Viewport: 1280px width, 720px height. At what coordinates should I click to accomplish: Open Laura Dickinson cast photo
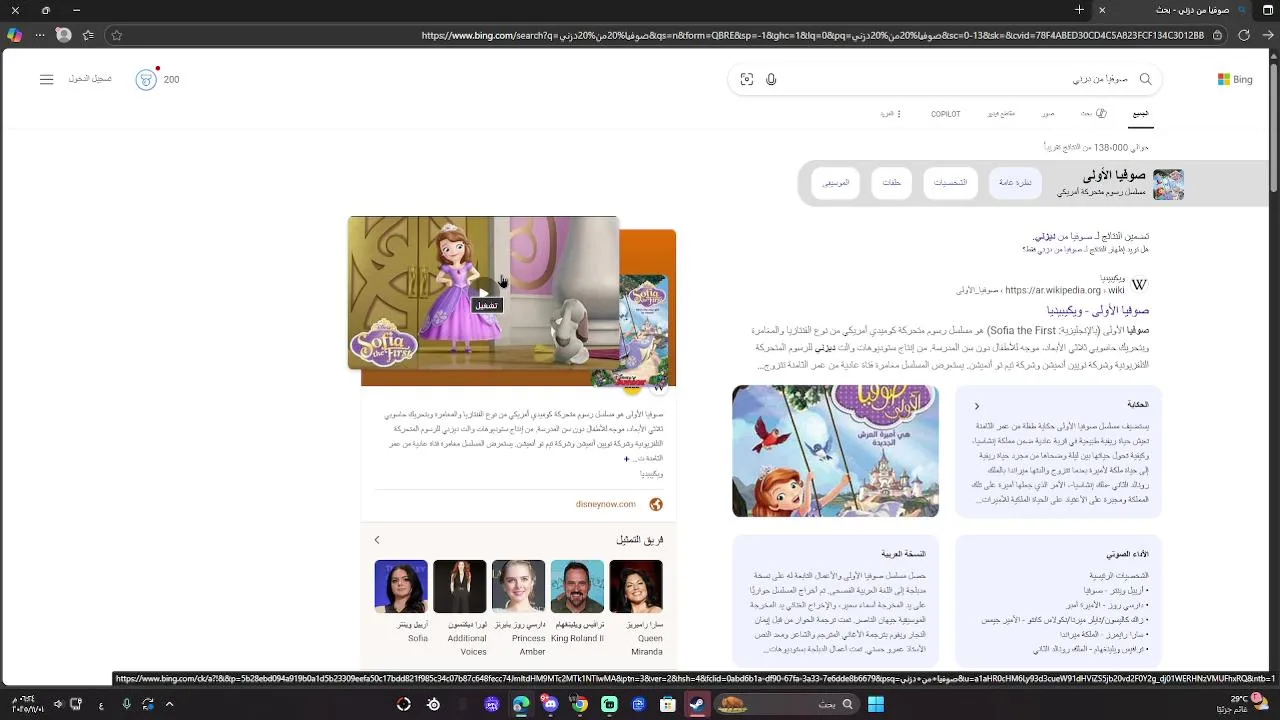point(460,586)
